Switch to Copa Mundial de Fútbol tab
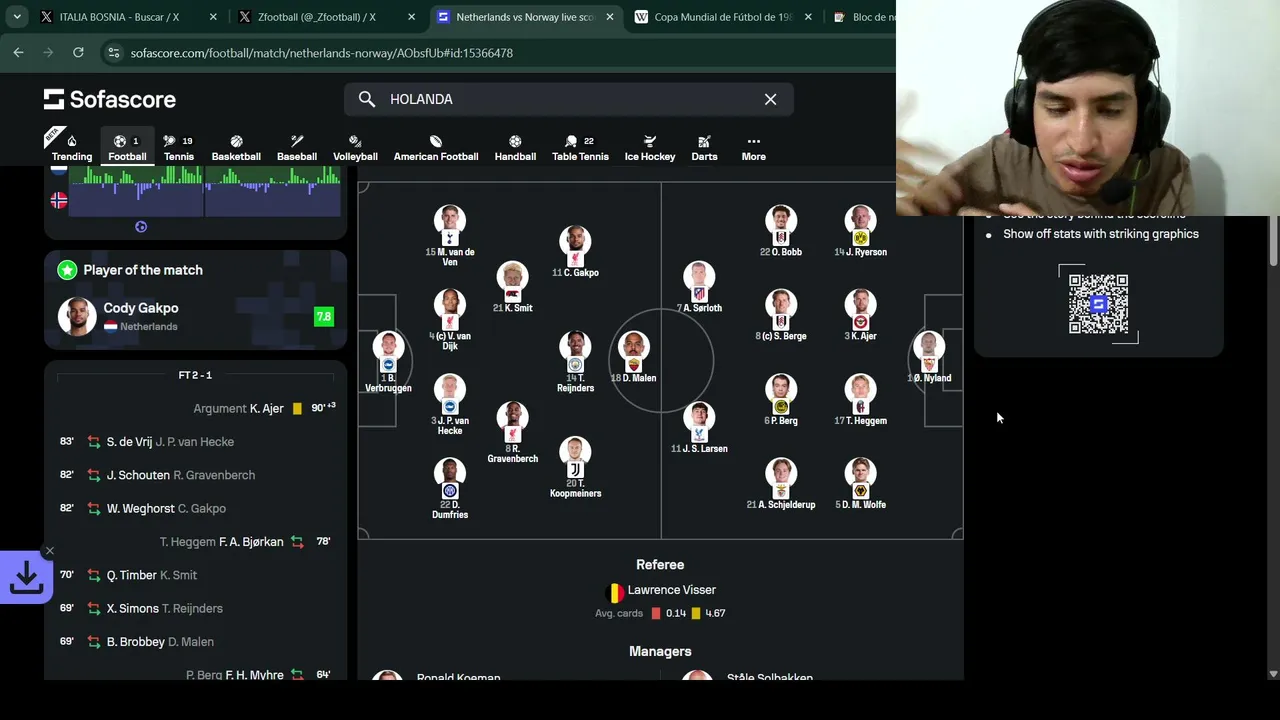The height and width of the screenshot is (720, 1280). tap(724, 17)
